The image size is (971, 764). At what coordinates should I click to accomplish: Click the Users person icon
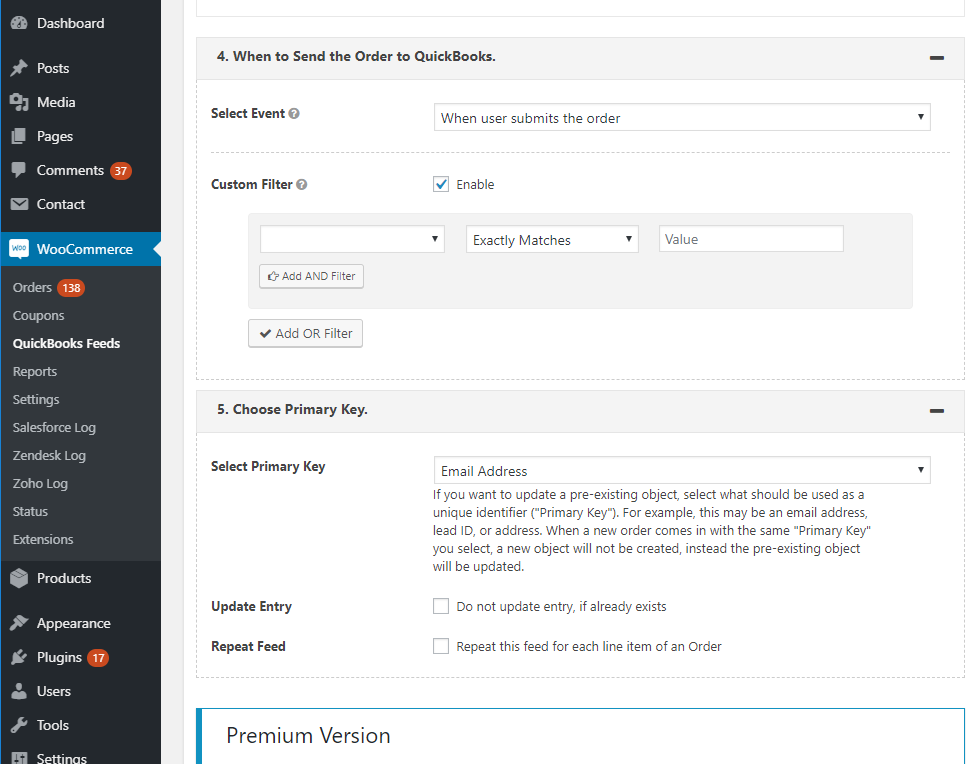pyautogui.click(x=19, y=691)
